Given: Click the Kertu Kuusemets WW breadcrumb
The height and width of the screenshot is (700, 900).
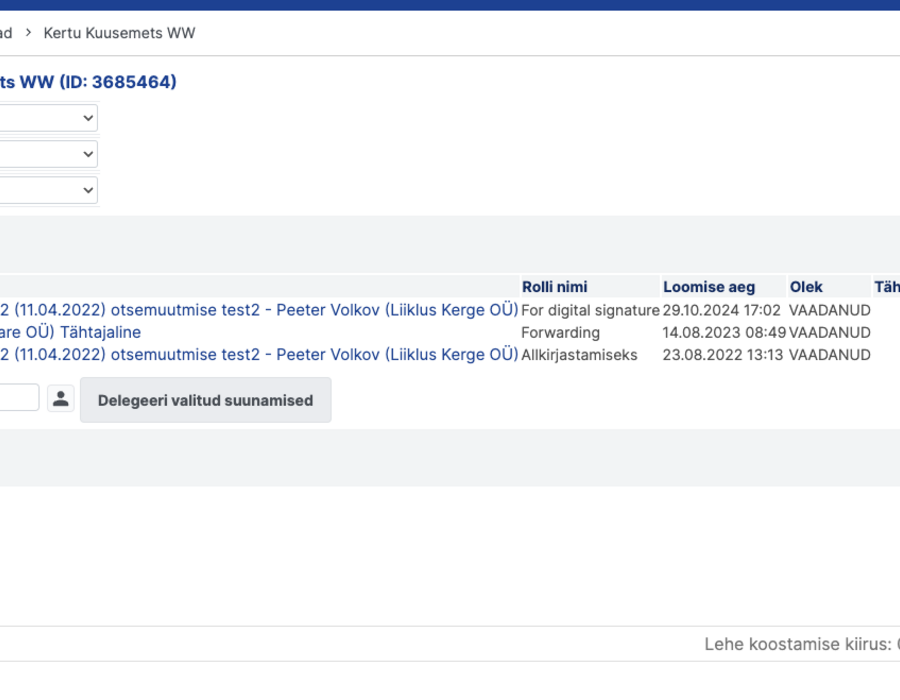Looking at the screenshot, I should click(119, 33).
